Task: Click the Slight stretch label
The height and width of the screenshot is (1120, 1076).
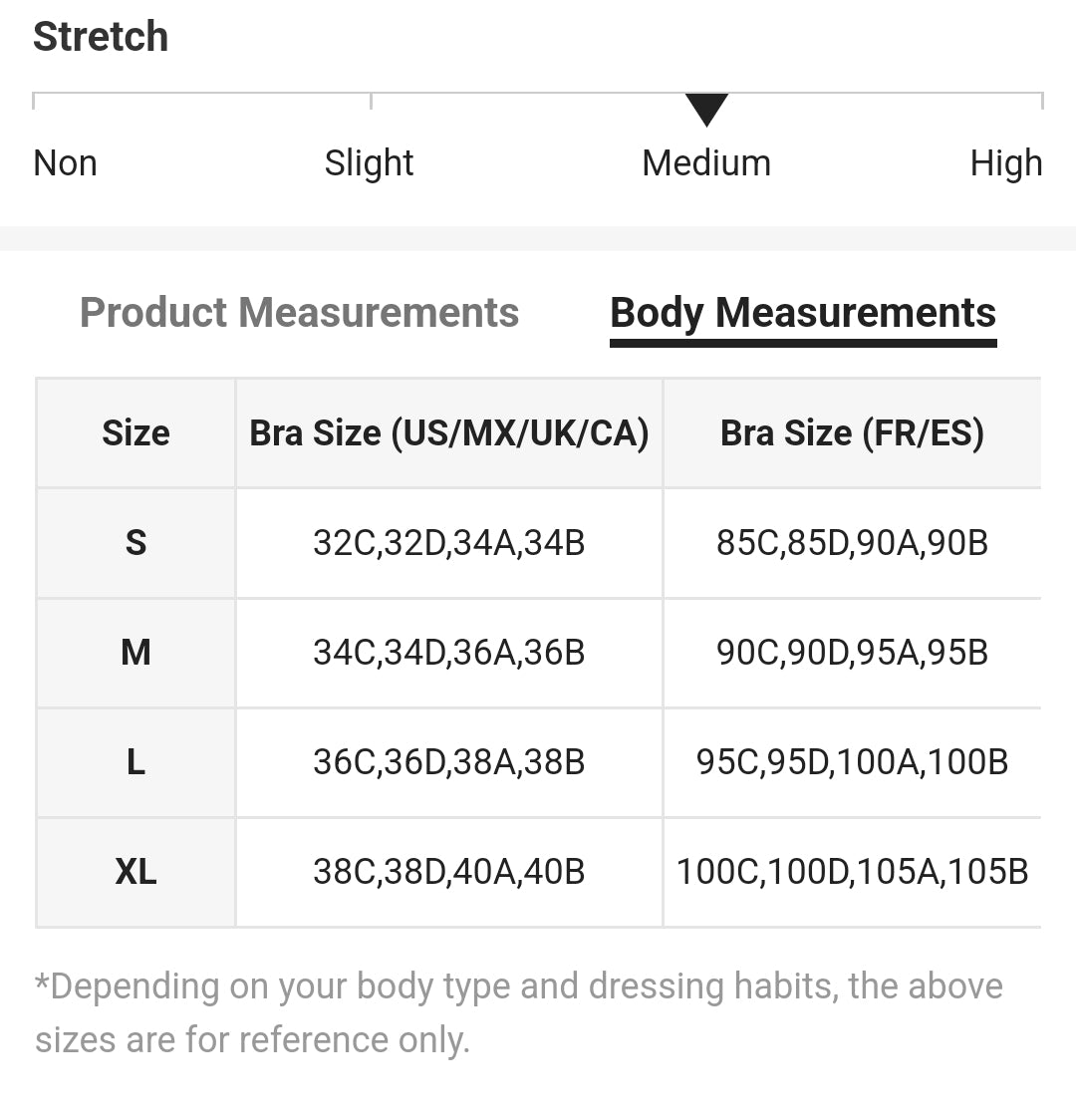Action: pos(369,163)
